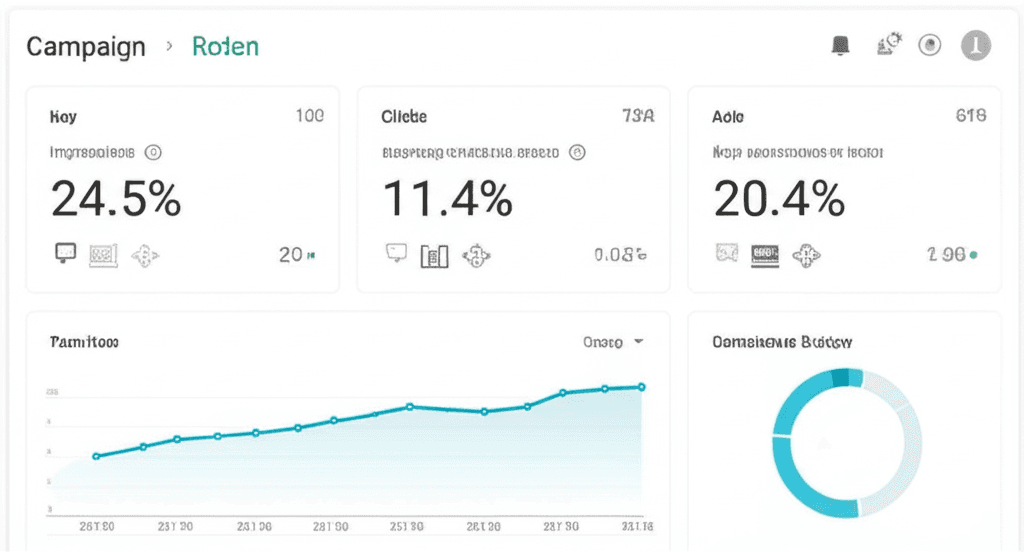This screenshot has width=1024, height=552.
Task: Click the 0.086 value in the 11.4% card
Action: tap(620, 255)
